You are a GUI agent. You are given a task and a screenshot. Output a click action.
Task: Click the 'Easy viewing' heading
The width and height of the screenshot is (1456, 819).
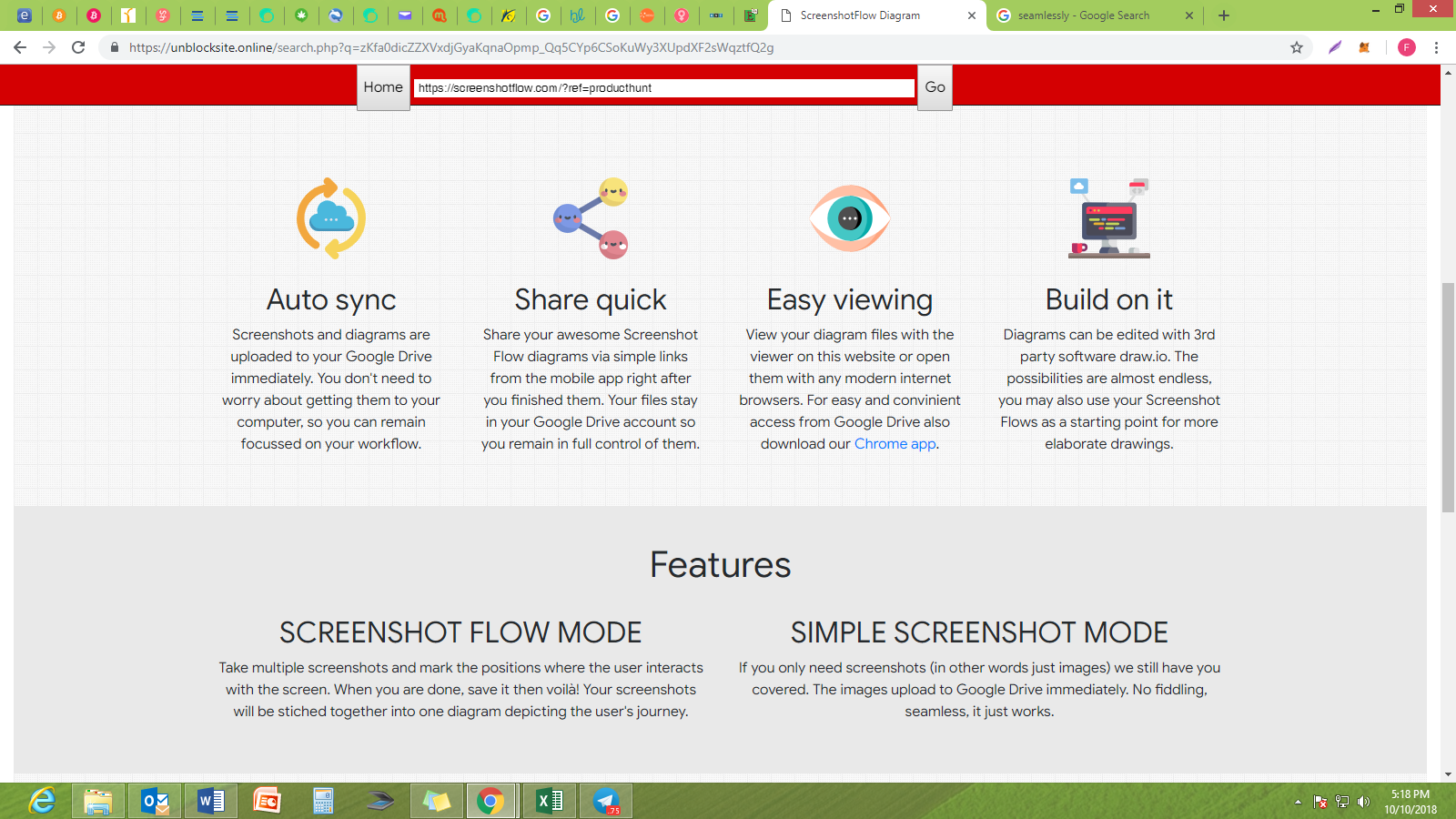point(850,300)
